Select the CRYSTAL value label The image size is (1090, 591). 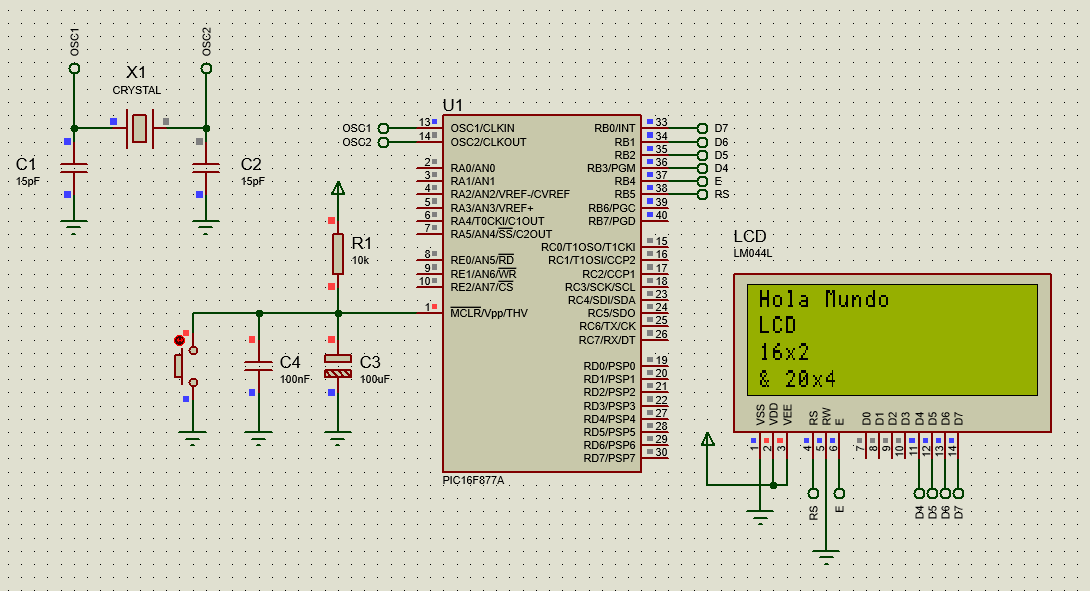tap(137, 90)
